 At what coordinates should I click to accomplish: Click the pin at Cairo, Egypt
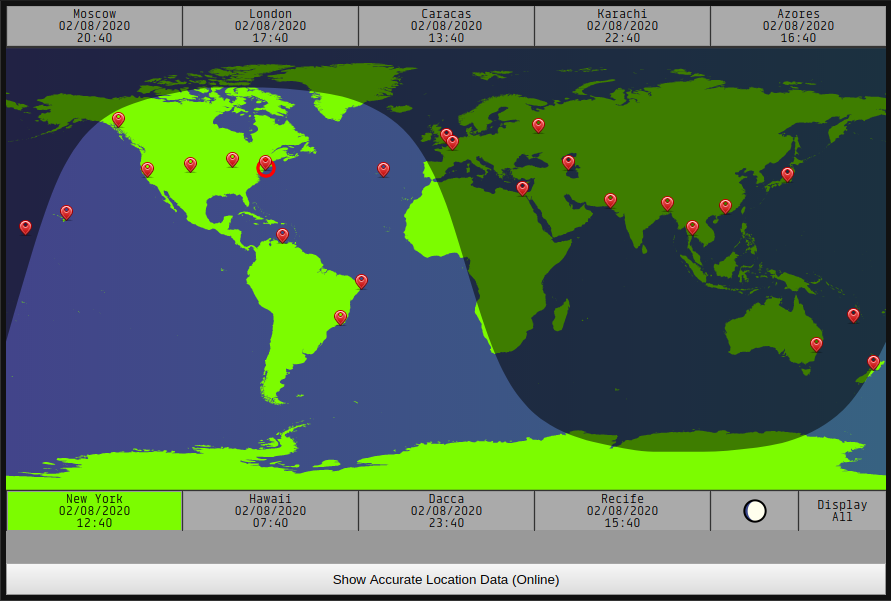(522, 187)
